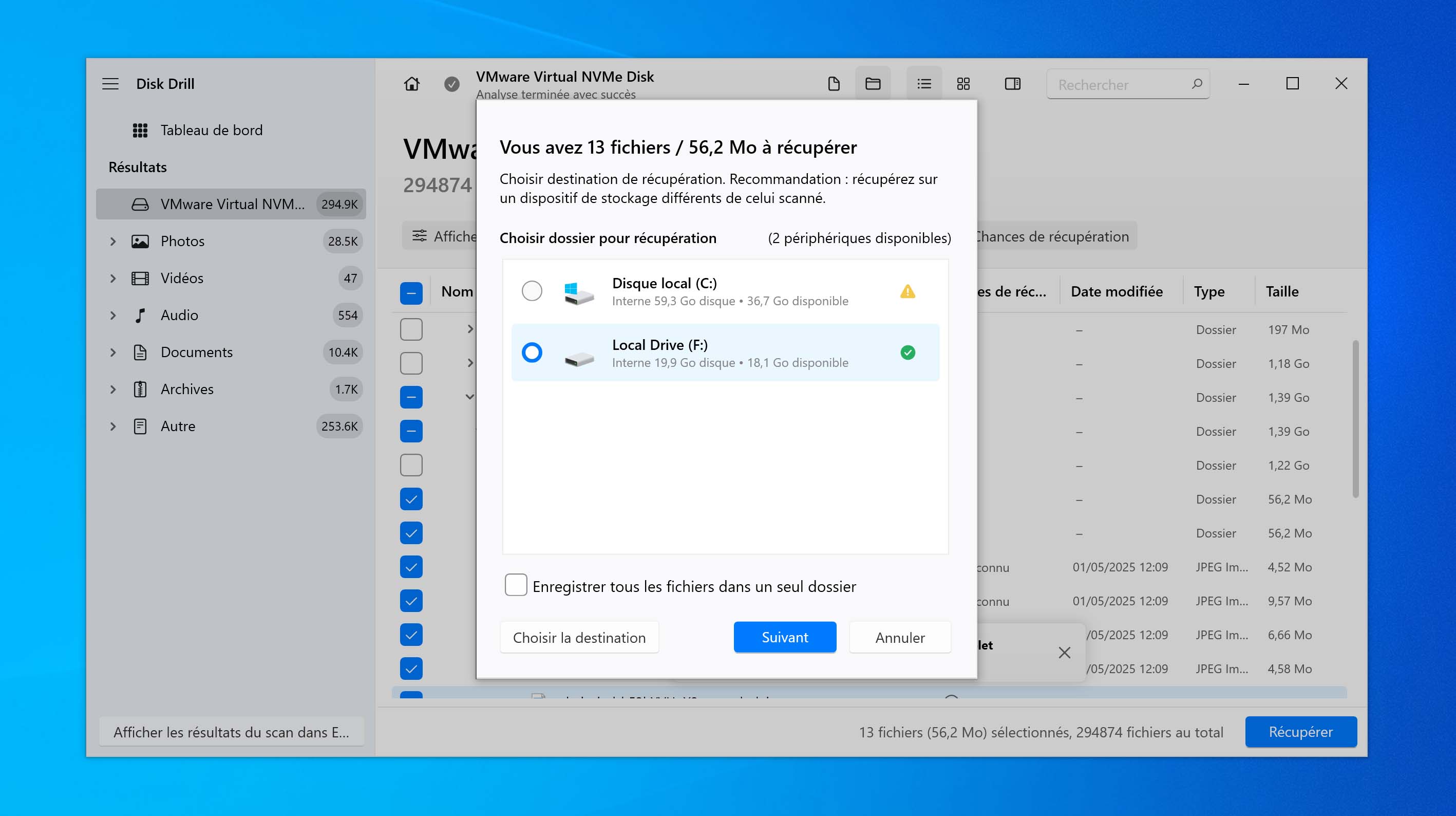Click the scan completed checkmark icon
1456x816 pixels.
coord(451,84)
